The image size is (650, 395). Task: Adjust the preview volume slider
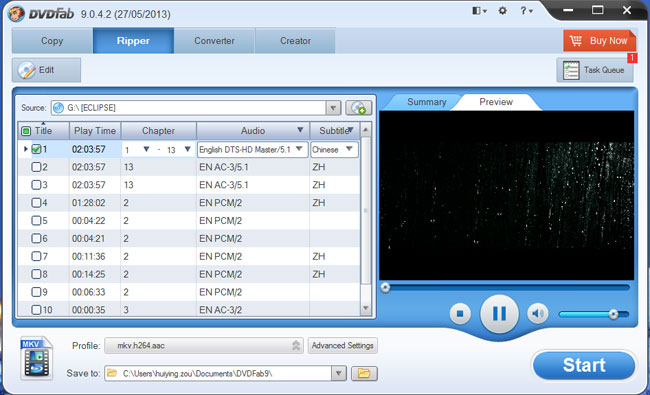pos(594,315)
